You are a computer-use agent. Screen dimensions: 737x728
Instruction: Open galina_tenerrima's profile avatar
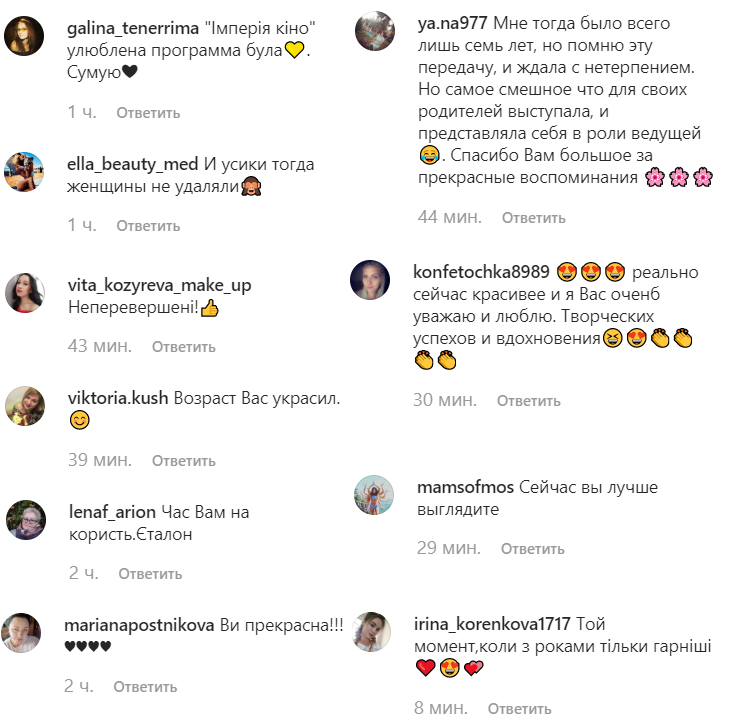click(24, 36)
